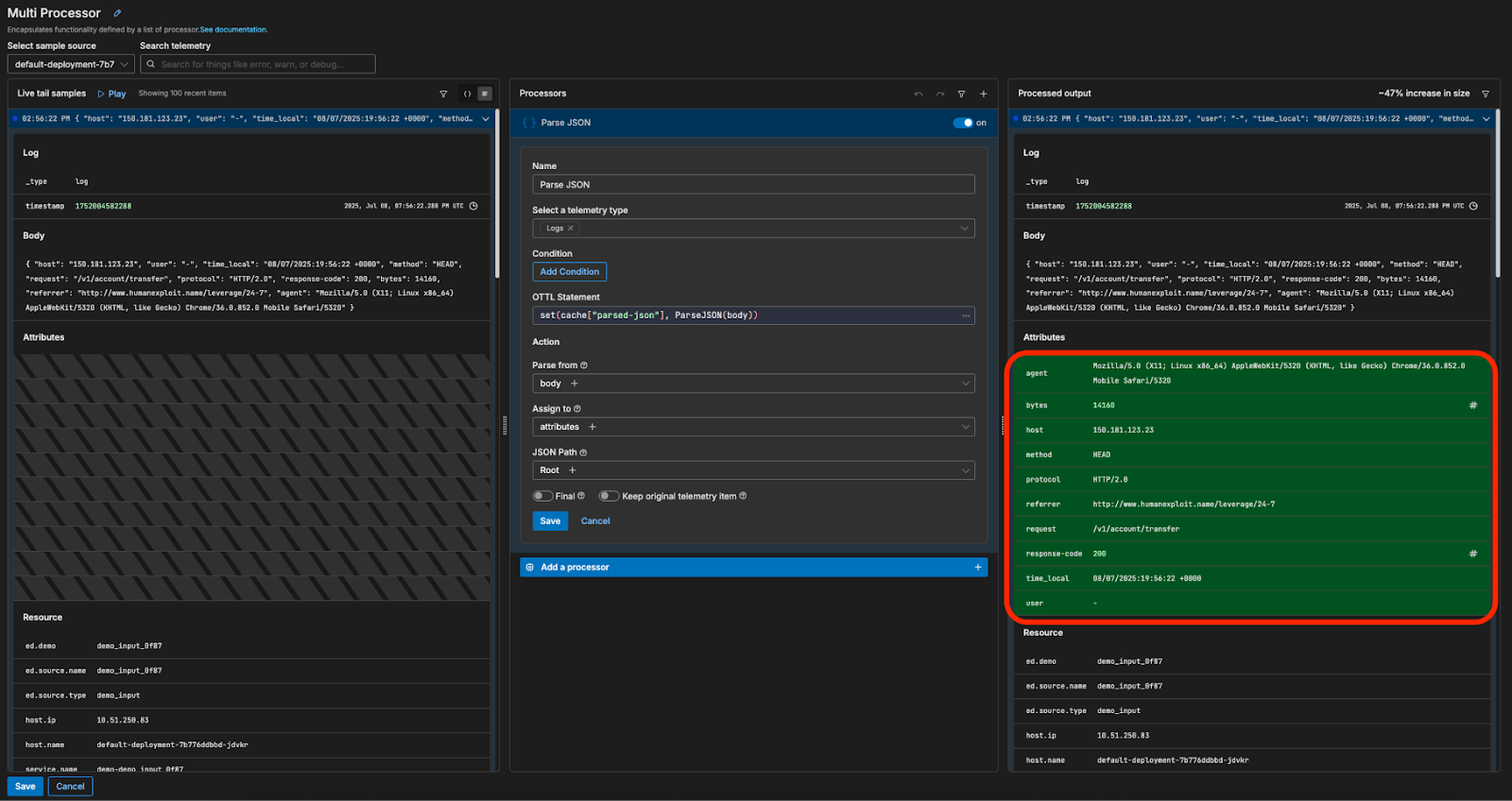1512x801 pixels.
Task: Click the Add a processor bar
Action: pyautogui.click(x=753, y=567)
